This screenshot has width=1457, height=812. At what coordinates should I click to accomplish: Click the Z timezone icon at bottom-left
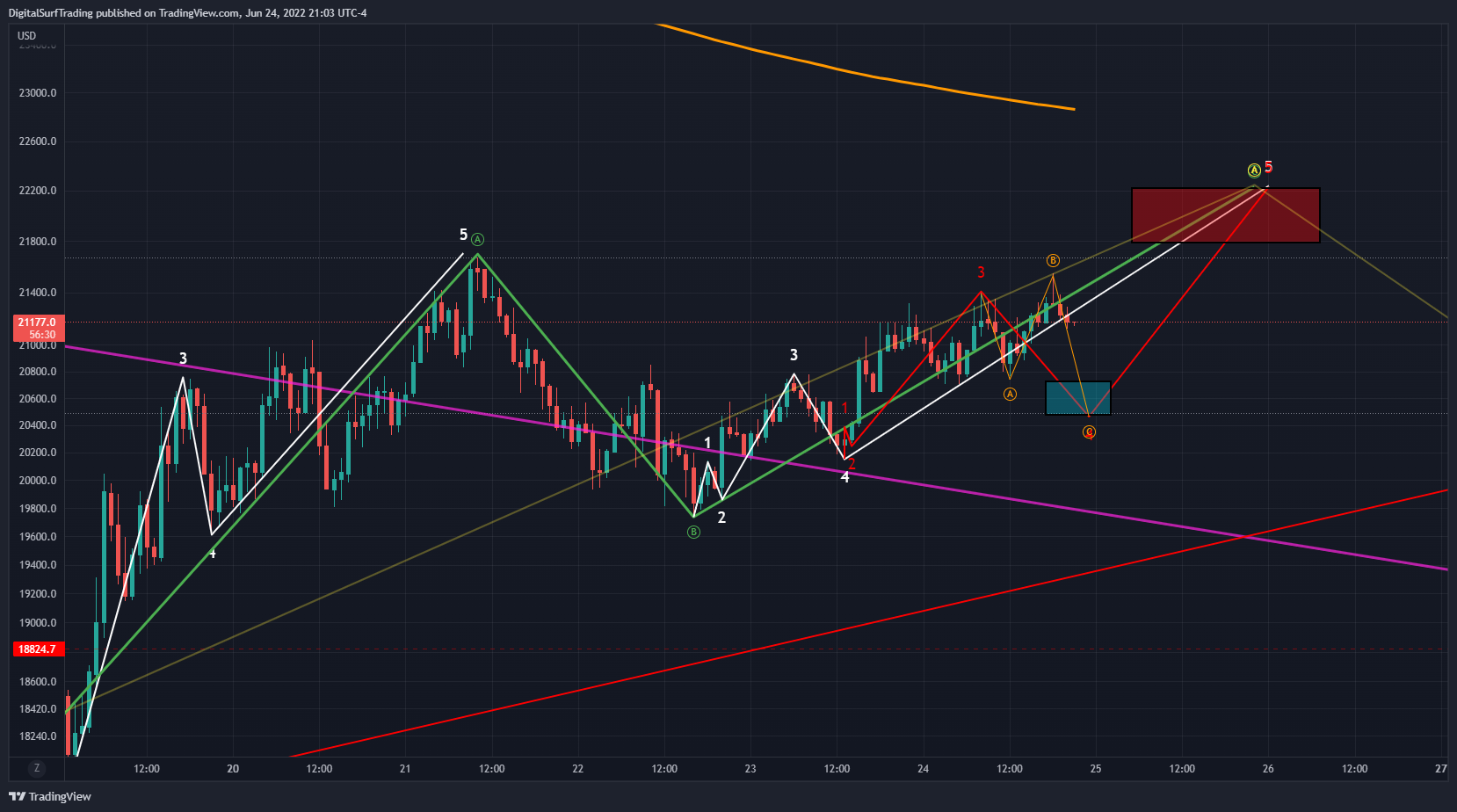36,768
